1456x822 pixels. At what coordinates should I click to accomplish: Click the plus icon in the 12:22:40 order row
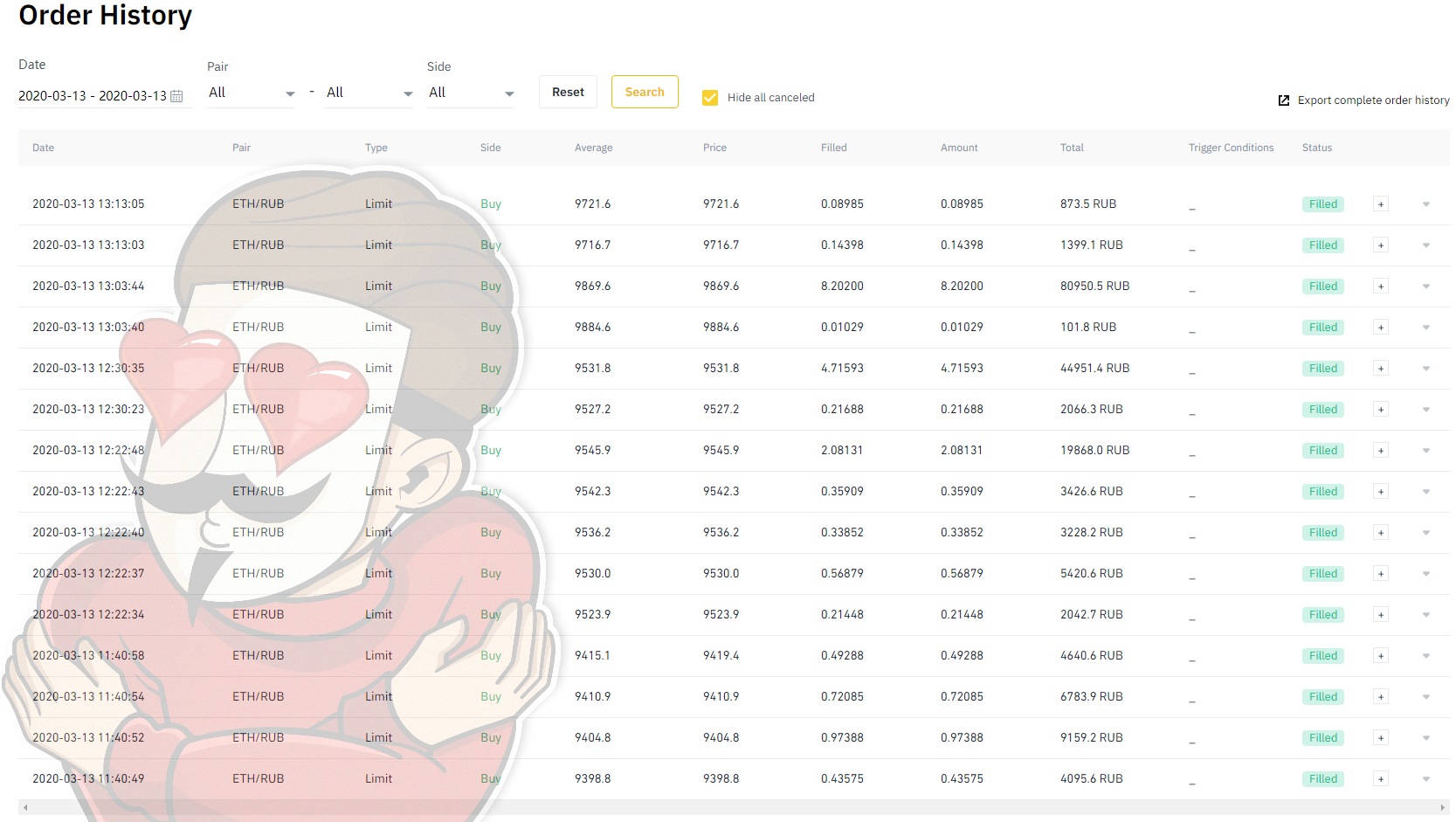[x=1381, y=533]
